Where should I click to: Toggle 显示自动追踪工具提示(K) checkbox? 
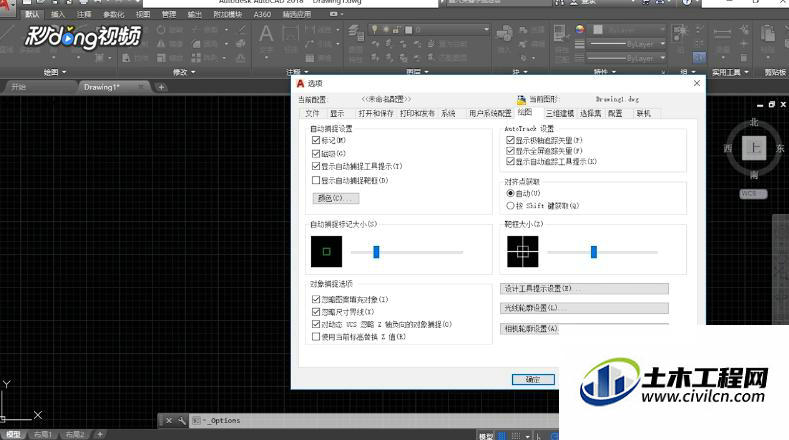(x=510, y=162)
